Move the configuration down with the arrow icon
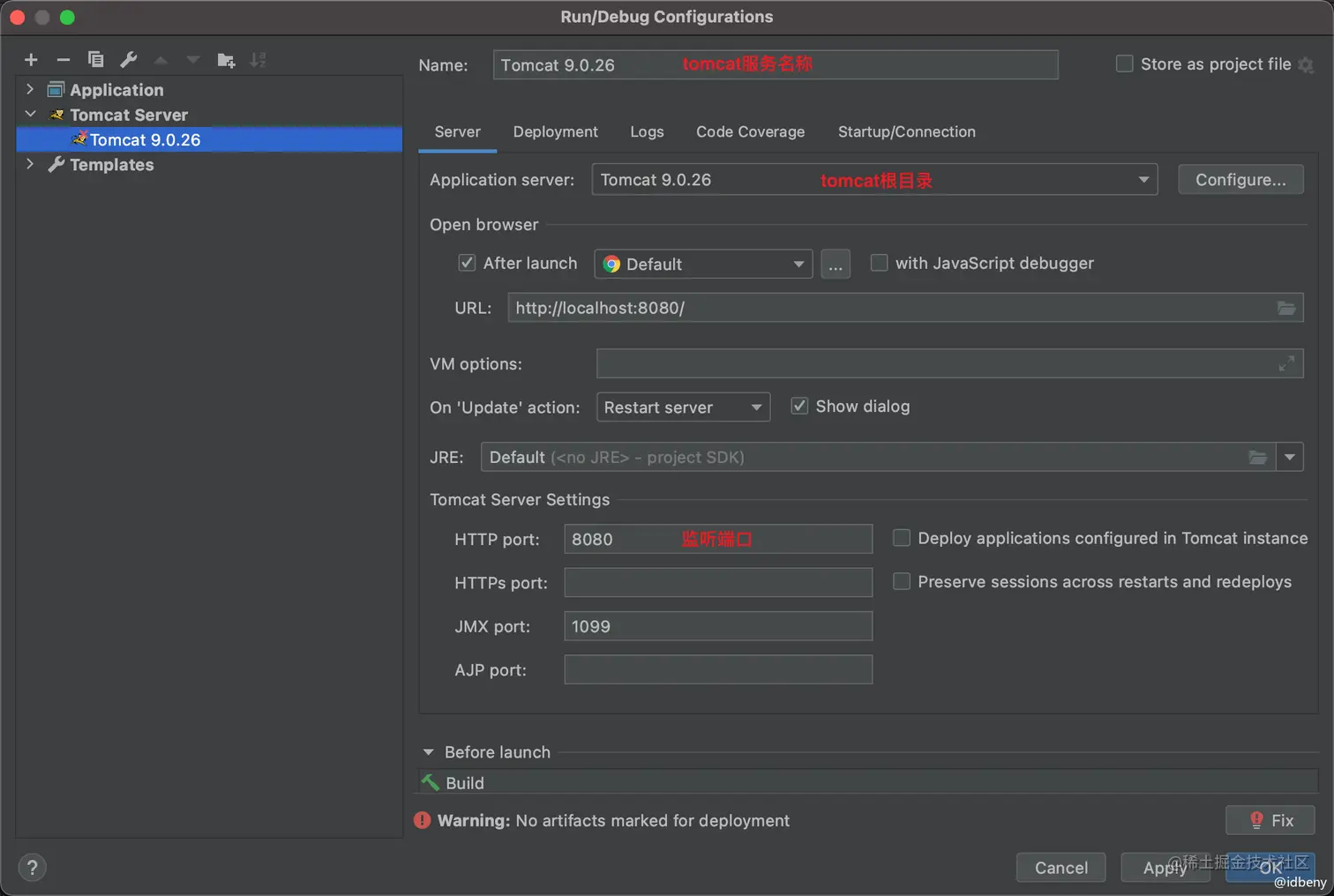The height and width of the screenshot is (896, 1334). coord(192,60)
